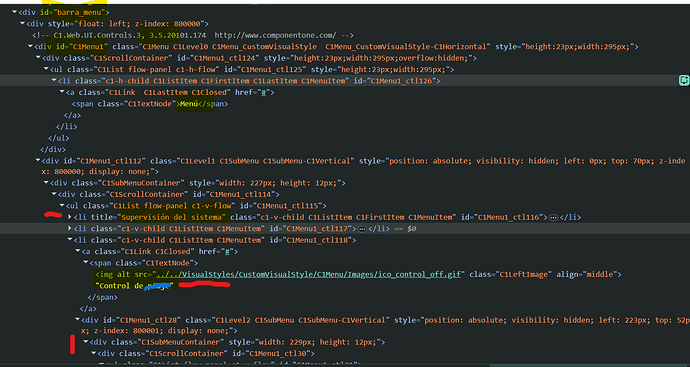
Task: Select the "Menú" text in the span
Action: pyautogui.click(x=190, y=104)
